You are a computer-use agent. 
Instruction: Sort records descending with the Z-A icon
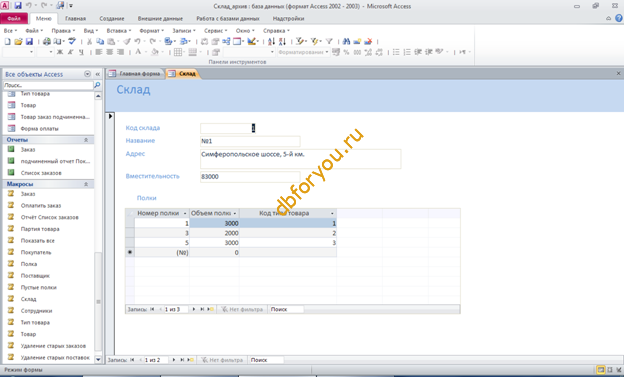(x=282, y=41)
